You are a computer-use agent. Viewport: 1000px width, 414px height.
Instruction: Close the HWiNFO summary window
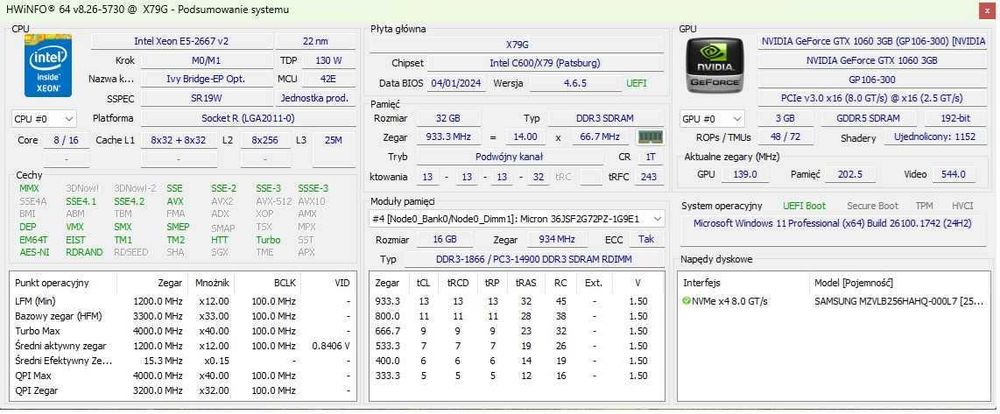pos(987,9)
